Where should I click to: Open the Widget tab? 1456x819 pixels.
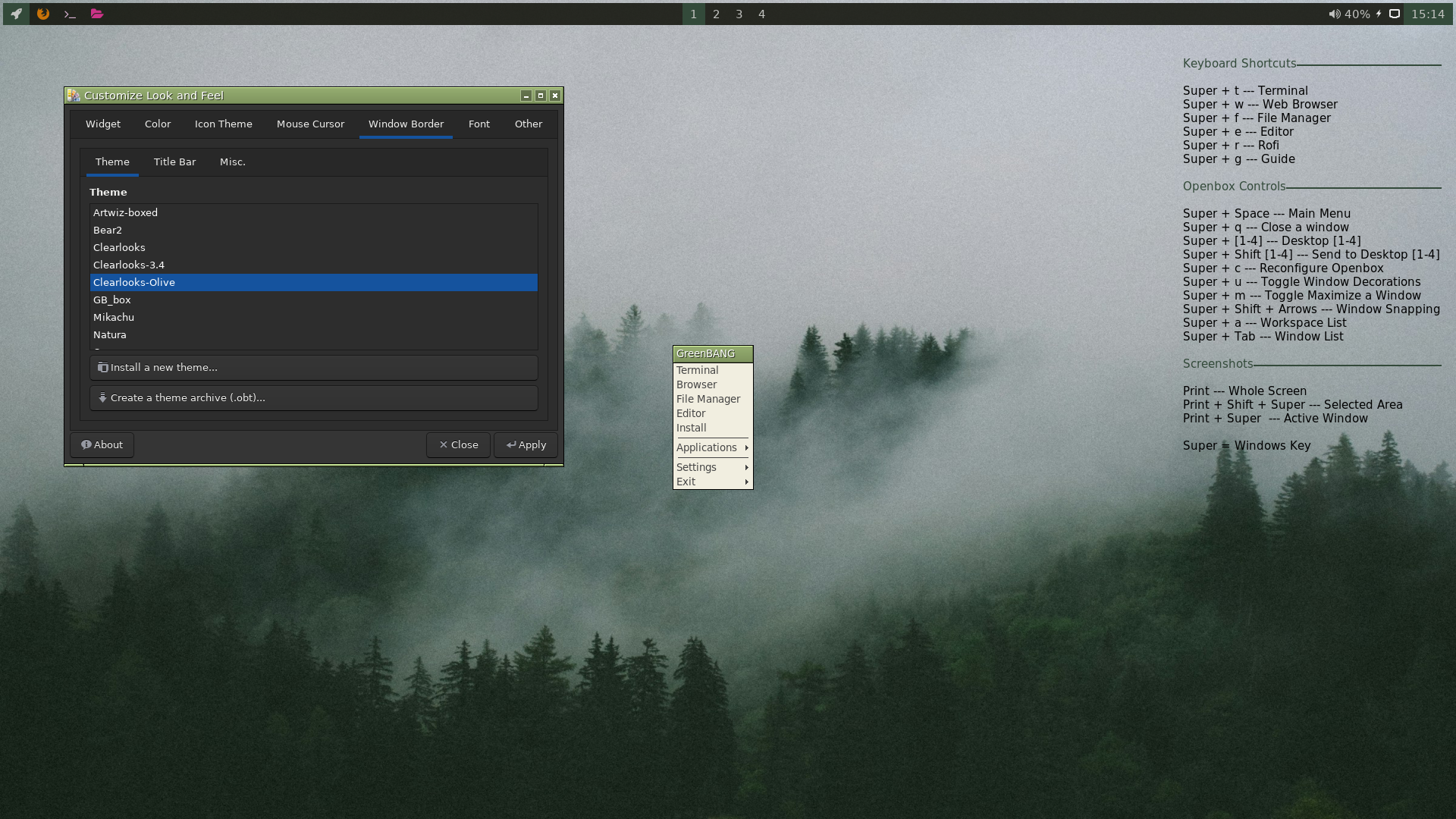(103, 124)
